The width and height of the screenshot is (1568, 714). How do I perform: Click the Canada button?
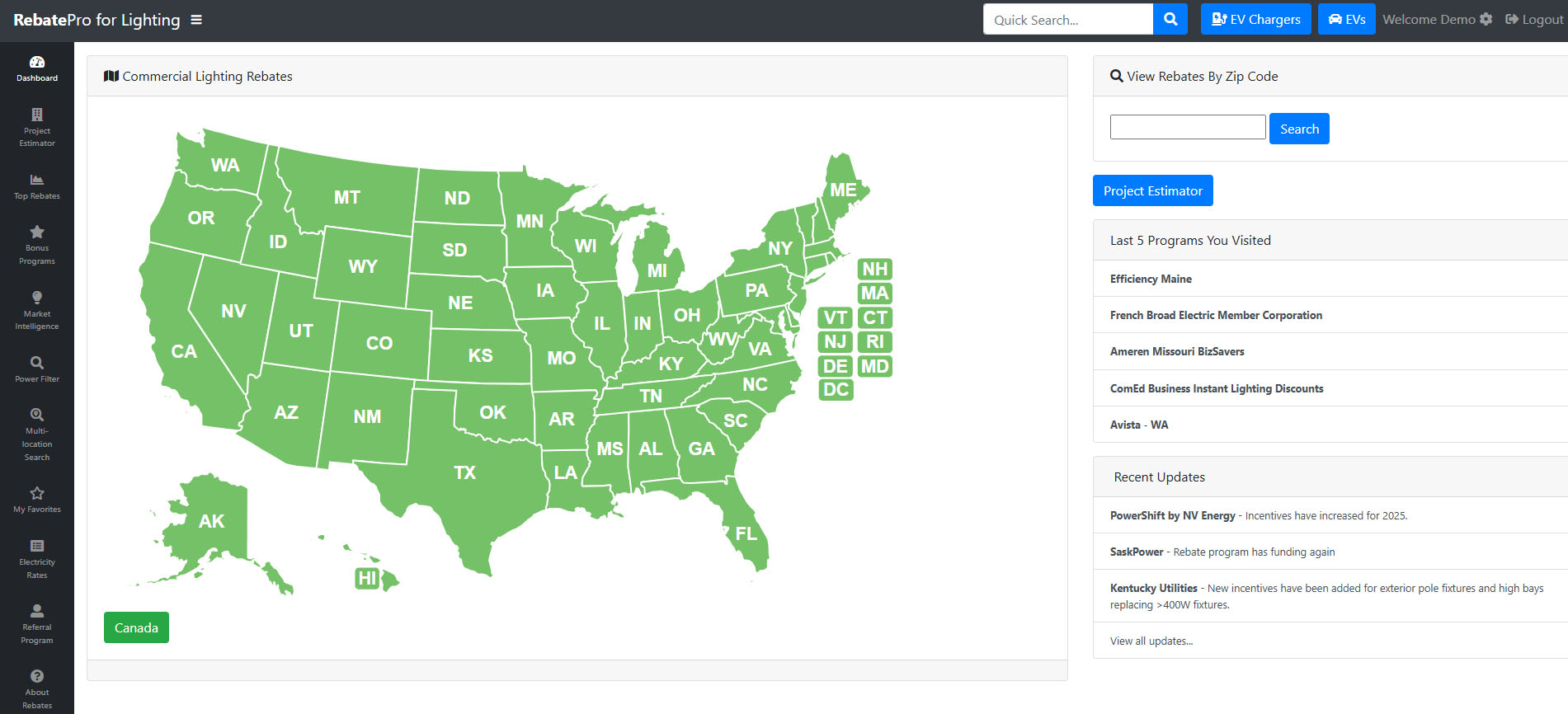tap(136, 627)
